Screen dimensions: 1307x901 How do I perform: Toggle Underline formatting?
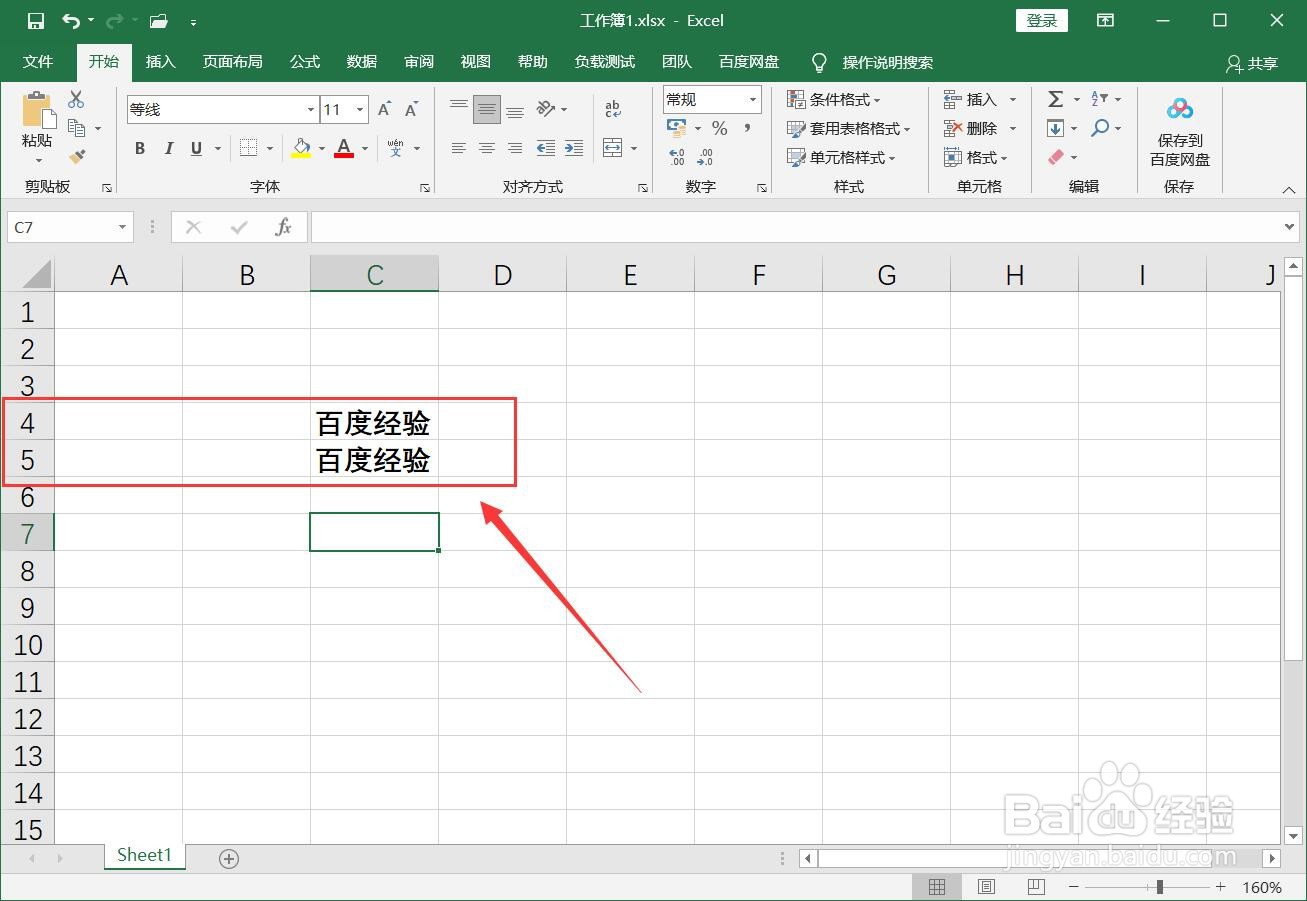[x=196, y=149]
